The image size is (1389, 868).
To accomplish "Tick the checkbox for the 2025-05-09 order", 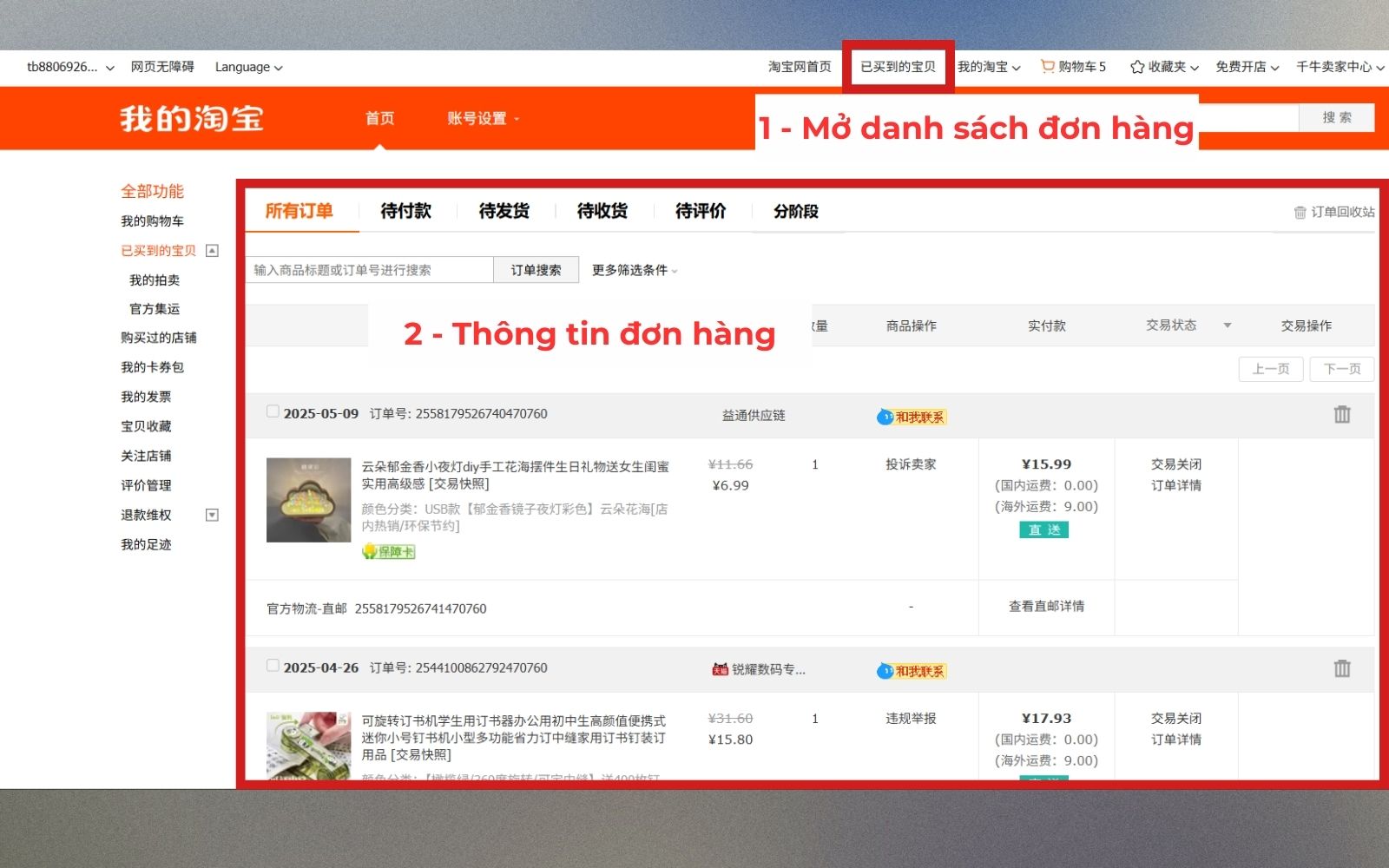I will pos(273,411).
